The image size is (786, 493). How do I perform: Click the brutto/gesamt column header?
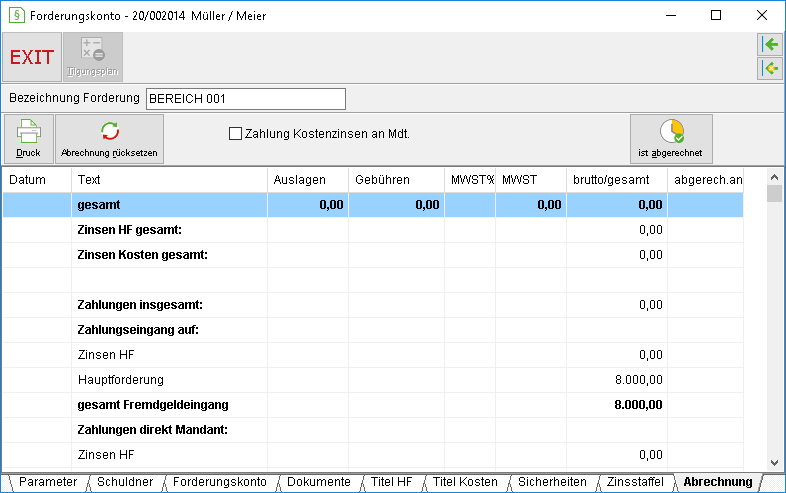pyautogui.click(x=617, y=180)
